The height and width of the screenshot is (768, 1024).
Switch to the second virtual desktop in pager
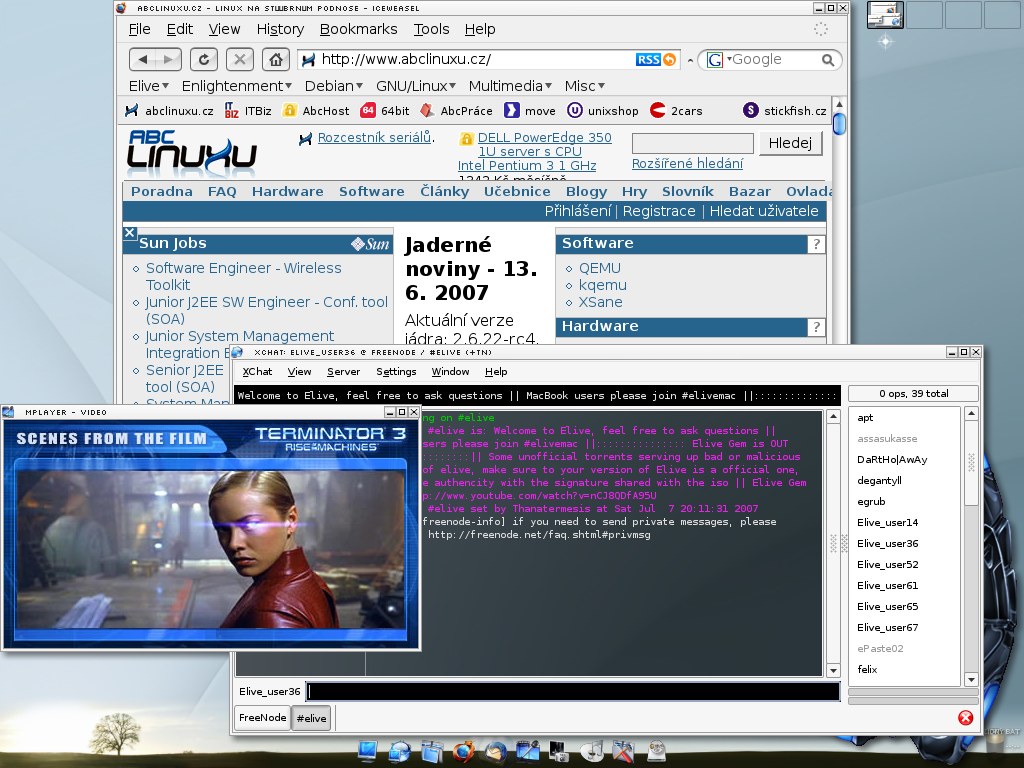point(924,15)
